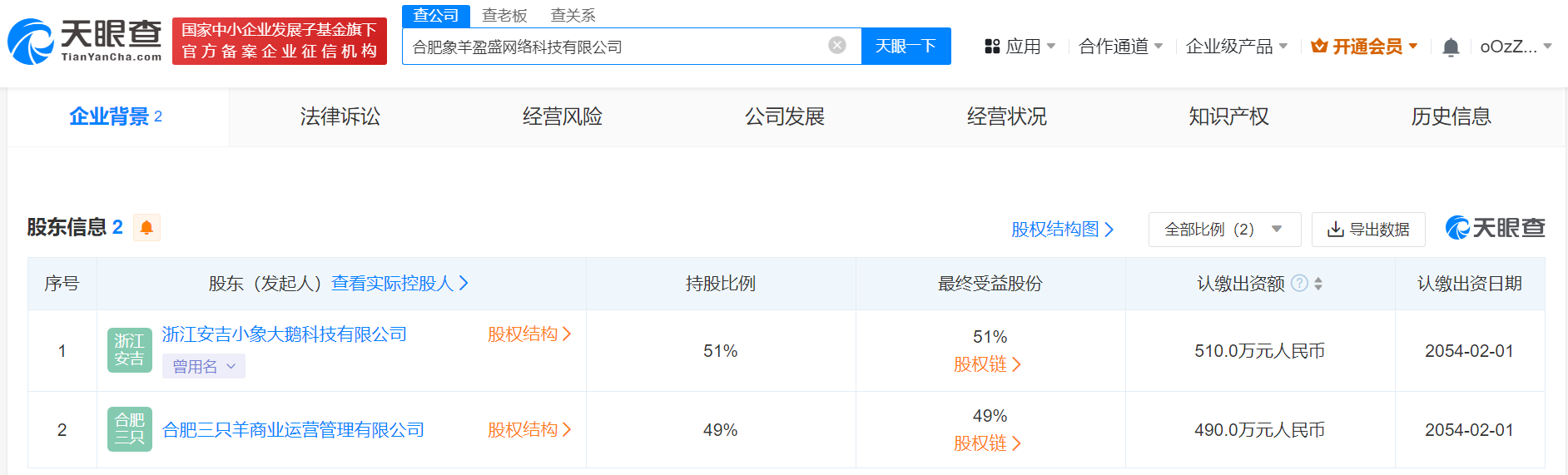Expand the 曾用名 dropdown
This screenshot has width=1568, height=475.
pos(204,367)
